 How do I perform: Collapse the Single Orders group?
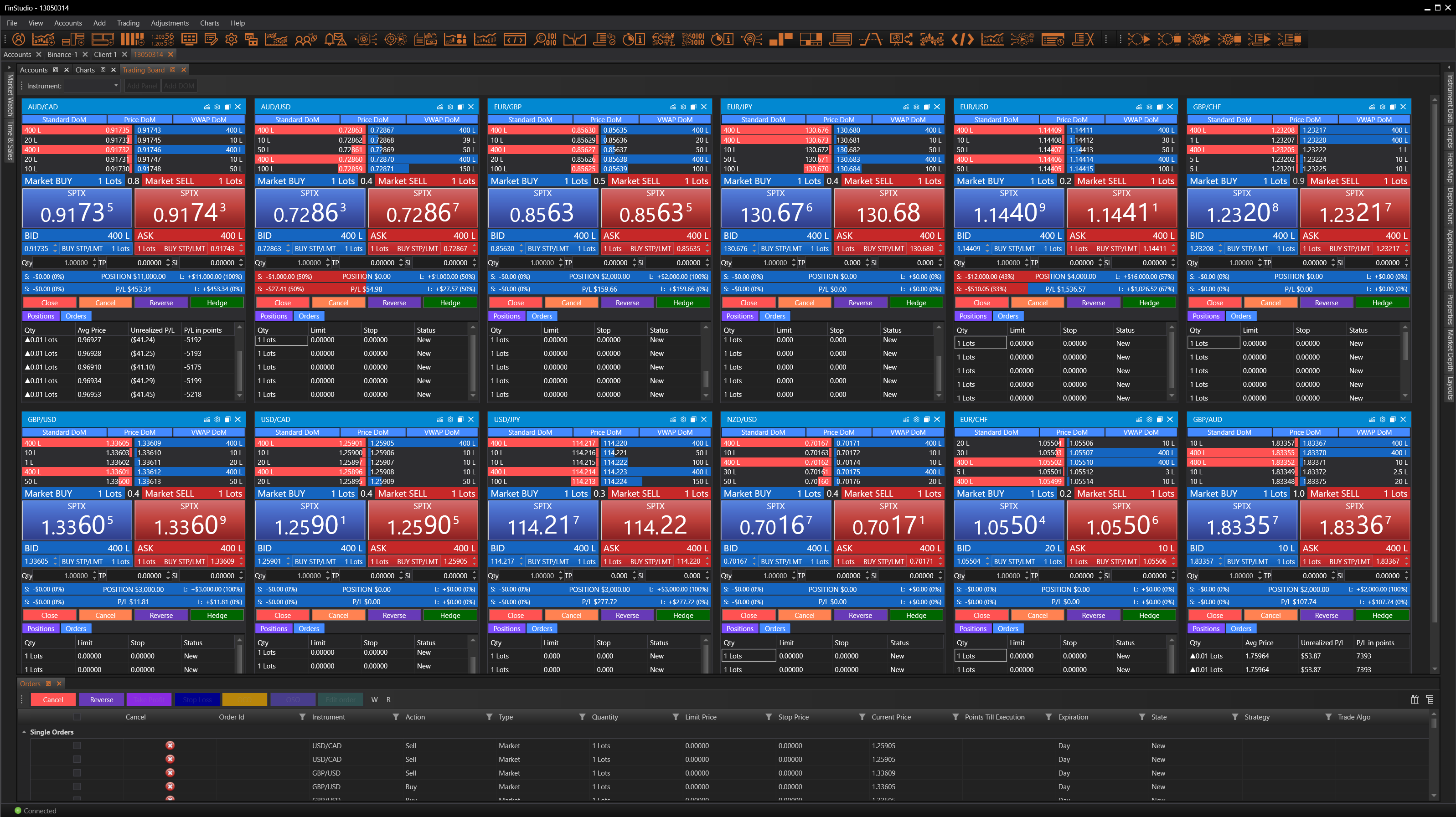click(x=24, y=732)
